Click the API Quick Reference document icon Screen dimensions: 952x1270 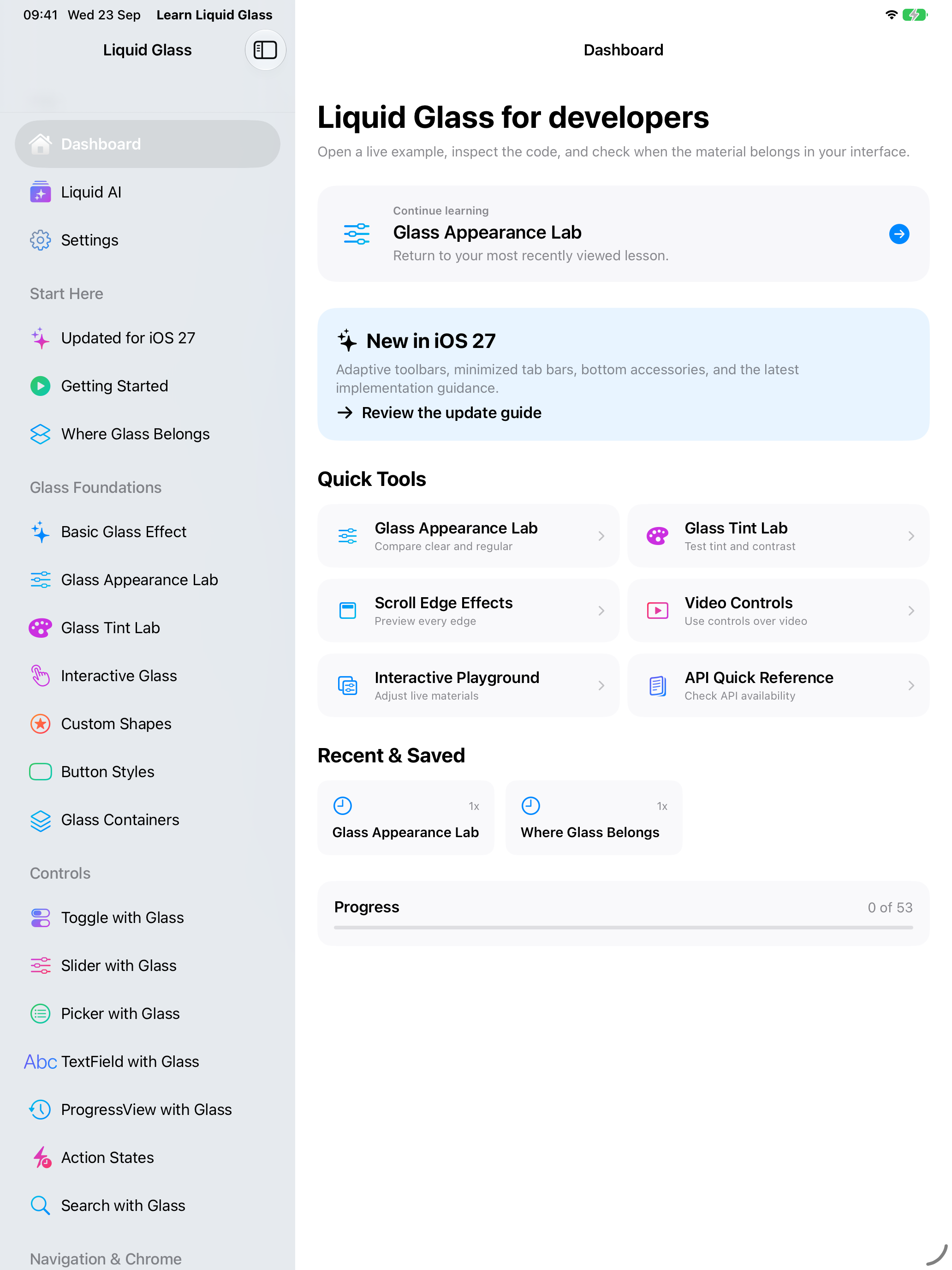coord(658,685)
